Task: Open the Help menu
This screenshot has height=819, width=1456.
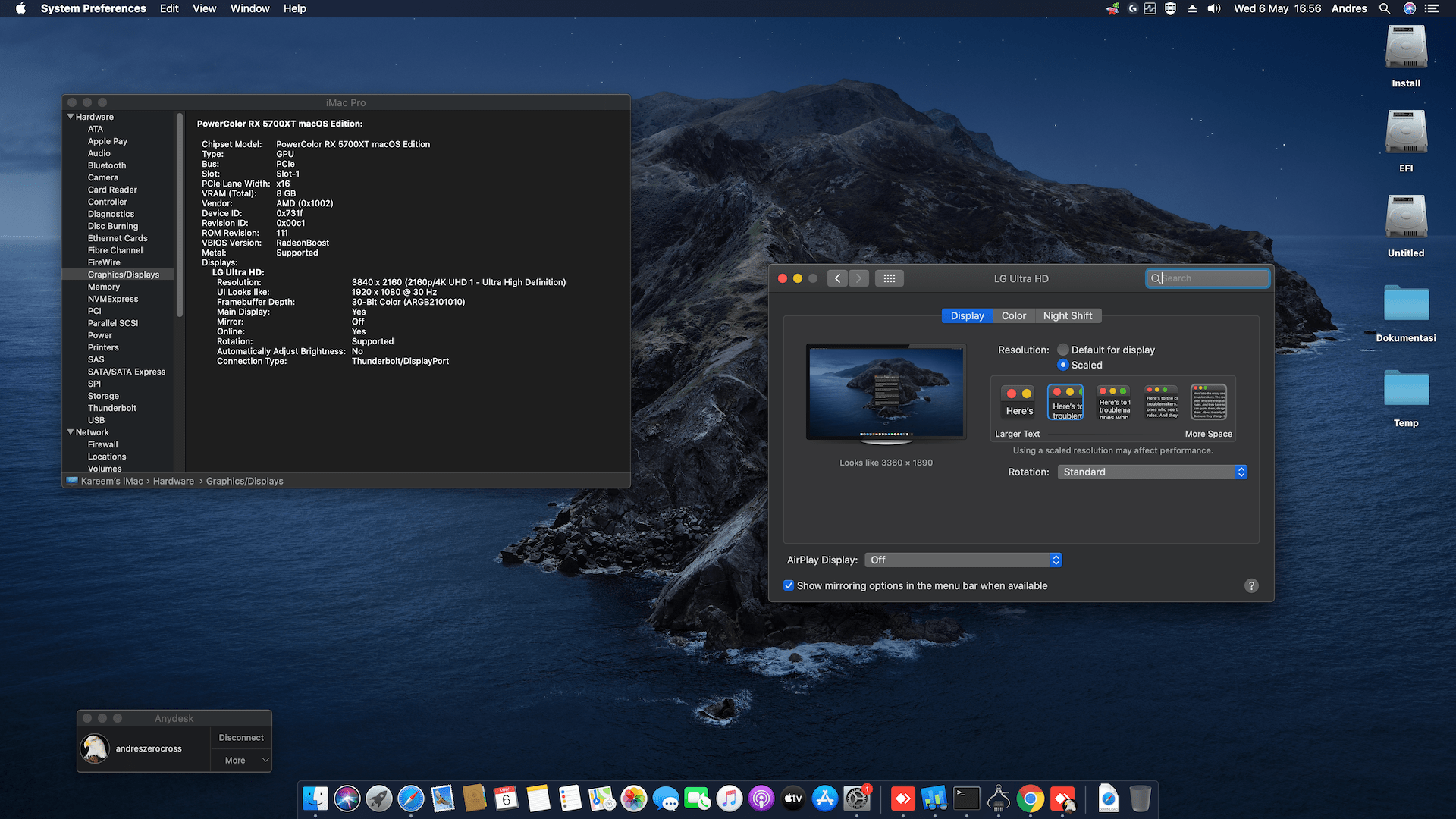Action: coord(294,8)
